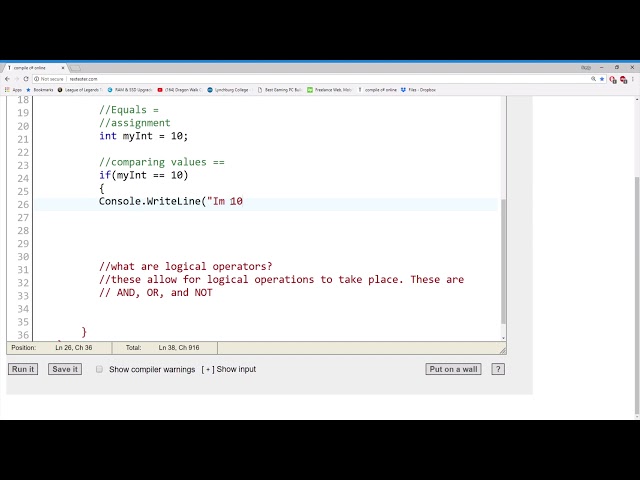Click the '//what are logical operators?' comment
The height and width of the screenshot is (480, 640).
[x=185, y=267]
